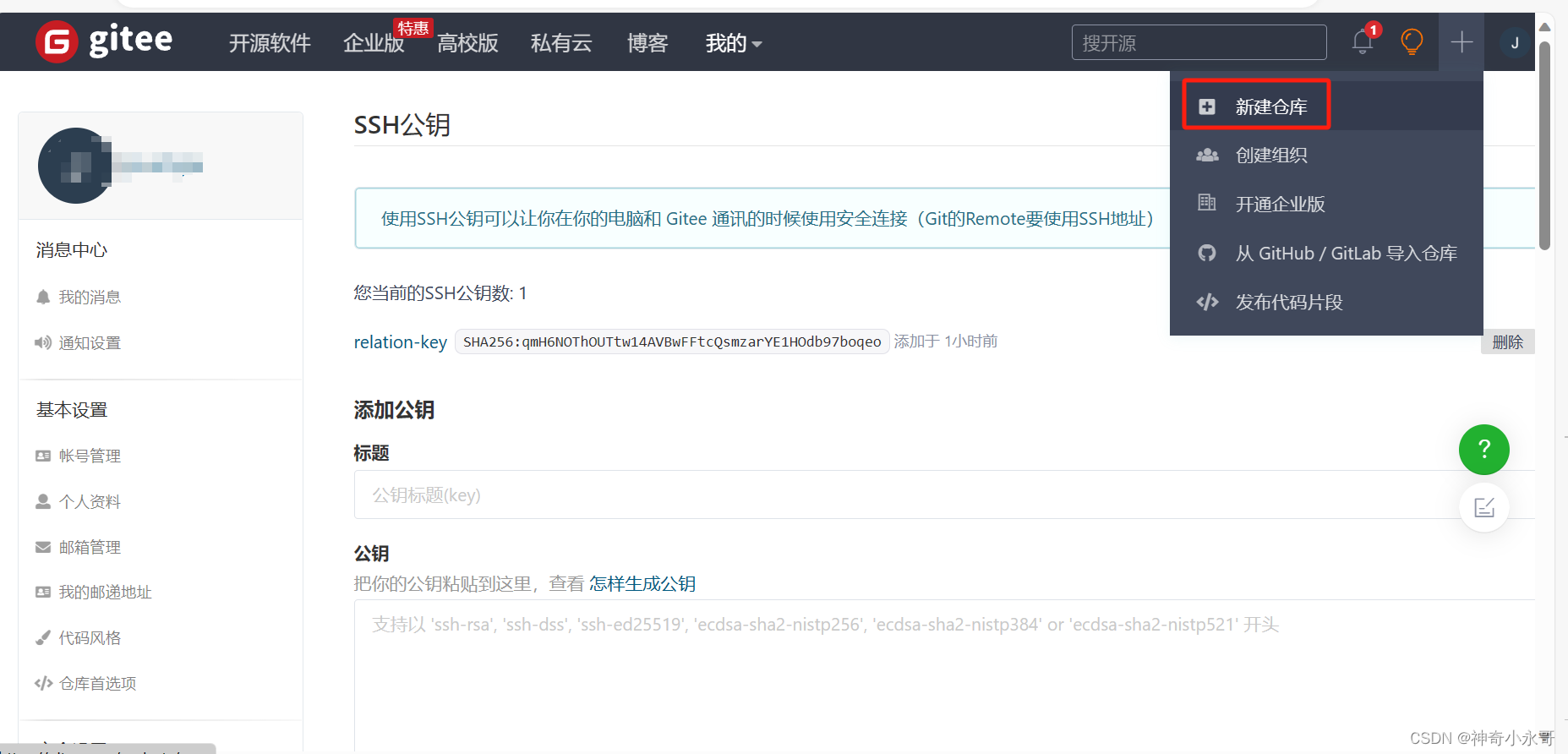Open 代码风格 in the sidebar
Screen dimensions: 1568x754
tap(90, 637)
